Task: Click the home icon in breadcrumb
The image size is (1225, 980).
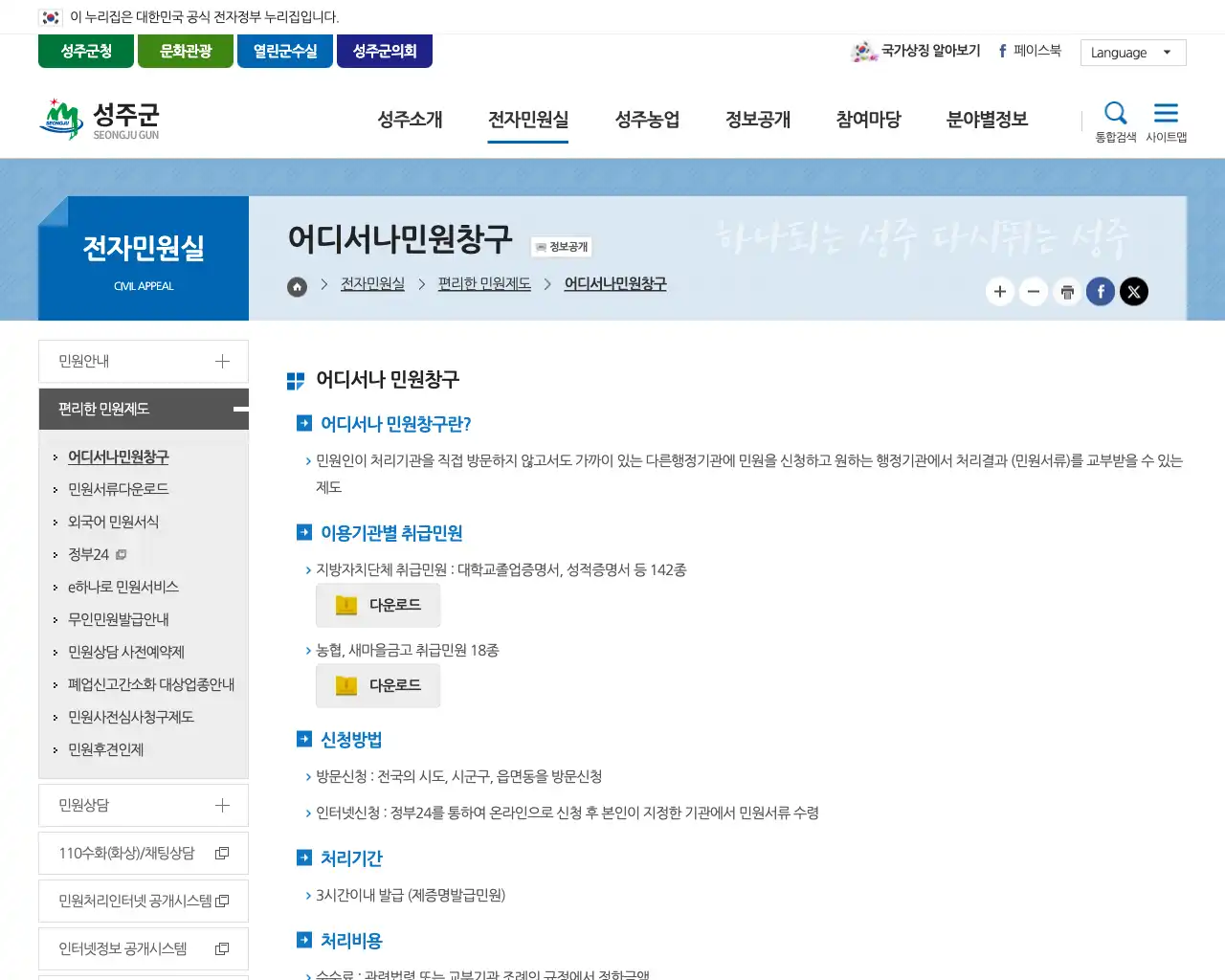Action: (x=298, y=286)
